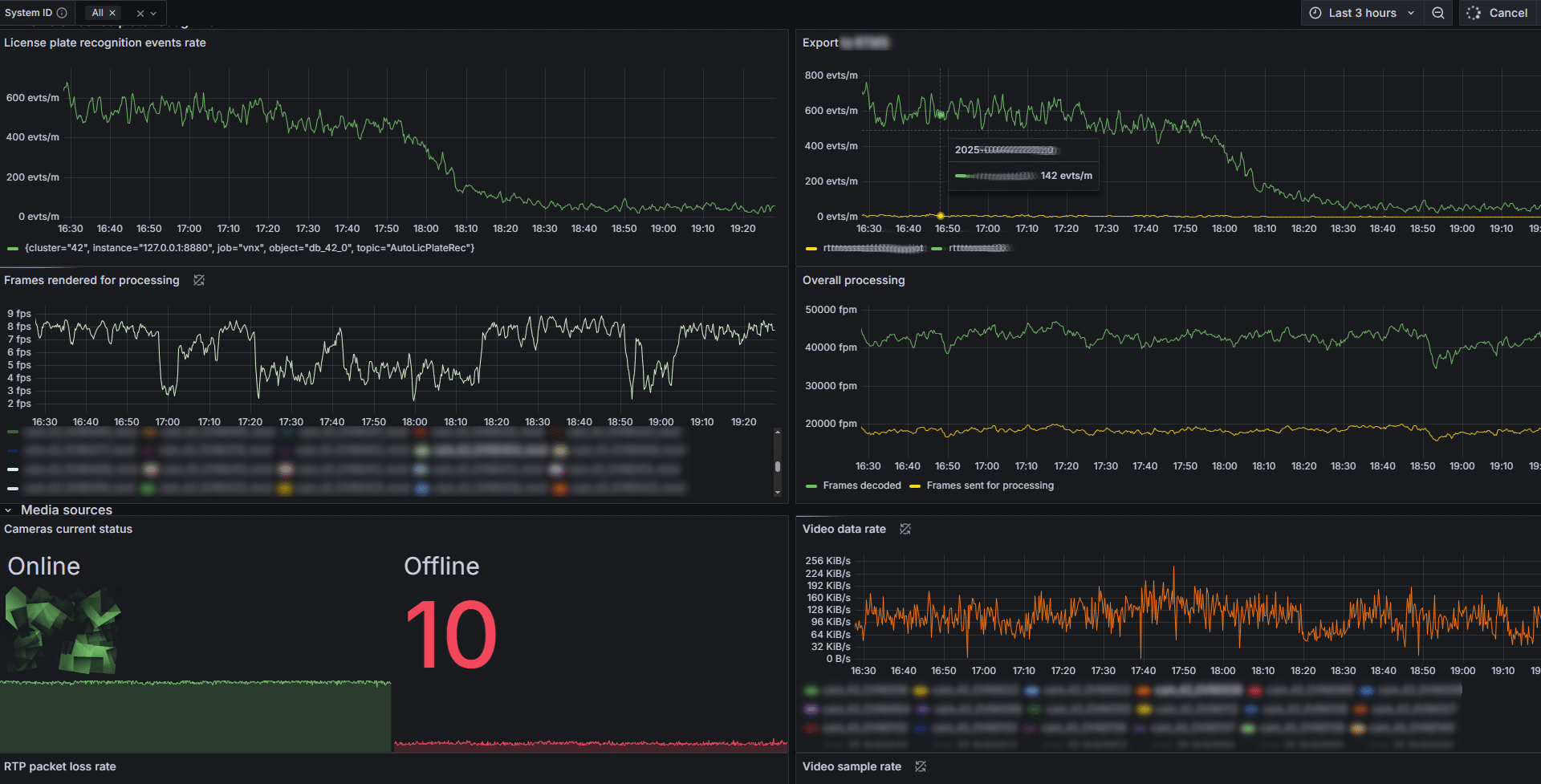Click the System ID info icon
1541x784 pixels.
tap(62, 13)
